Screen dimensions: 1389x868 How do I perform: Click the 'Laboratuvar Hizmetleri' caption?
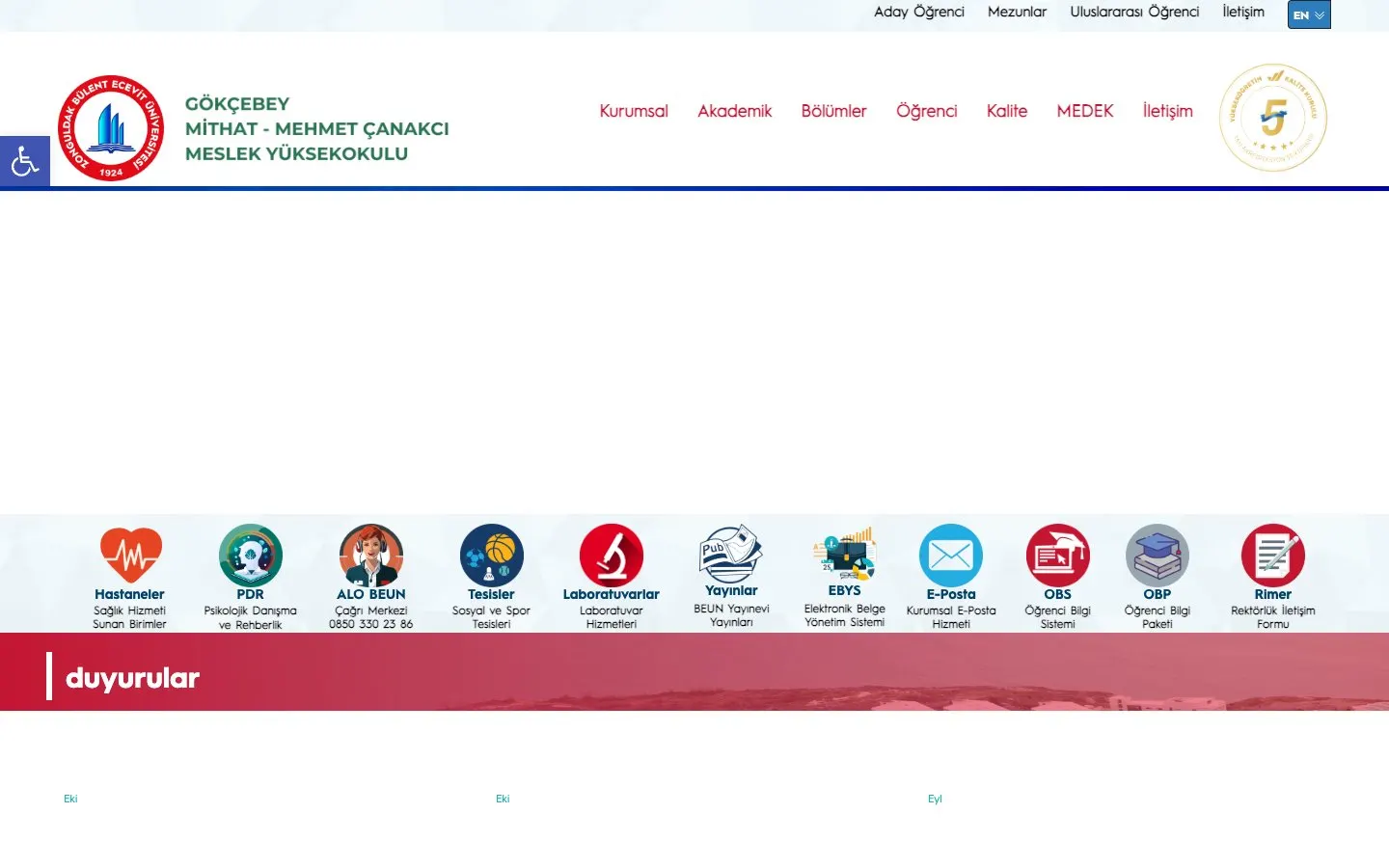pos(612,617)
